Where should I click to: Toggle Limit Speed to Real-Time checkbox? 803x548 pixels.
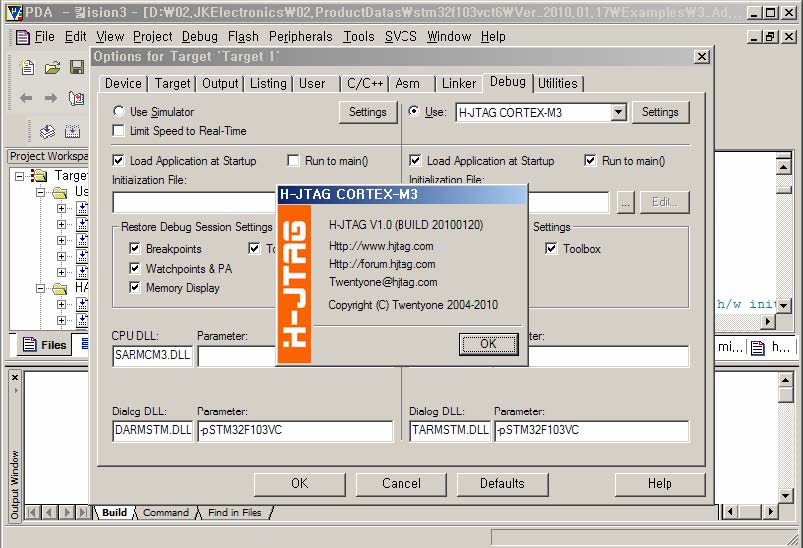pyautogui.click(x=118, y=131)
